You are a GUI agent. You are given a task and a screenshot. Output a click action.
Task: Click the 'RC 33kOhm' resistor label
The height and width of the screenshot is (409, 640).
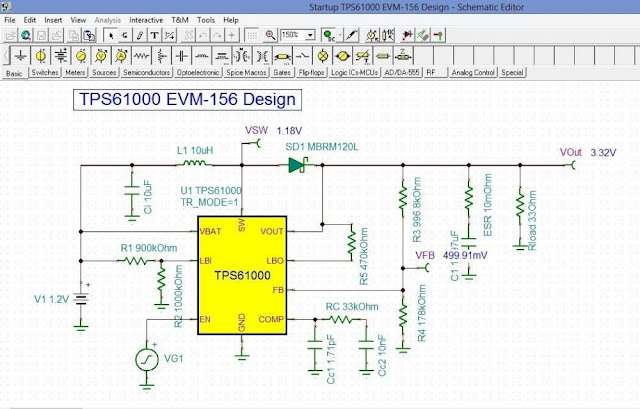[x=352, y=307]
